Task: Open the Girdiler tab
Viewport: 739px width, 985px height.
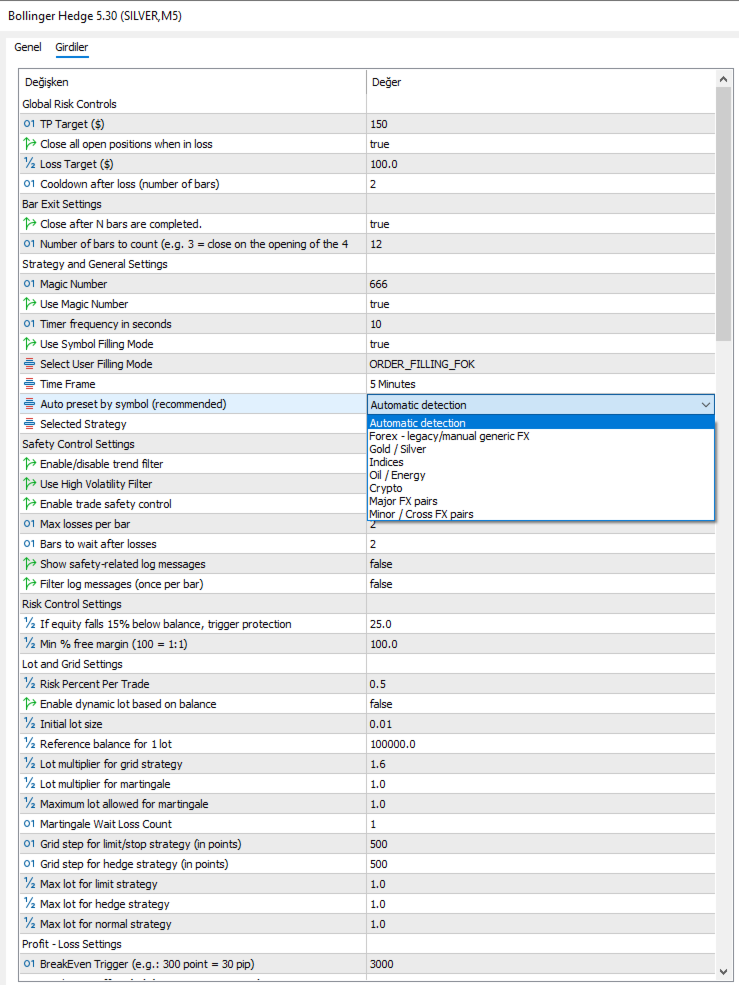Action: pyautogui.click(x=72, y=47)
